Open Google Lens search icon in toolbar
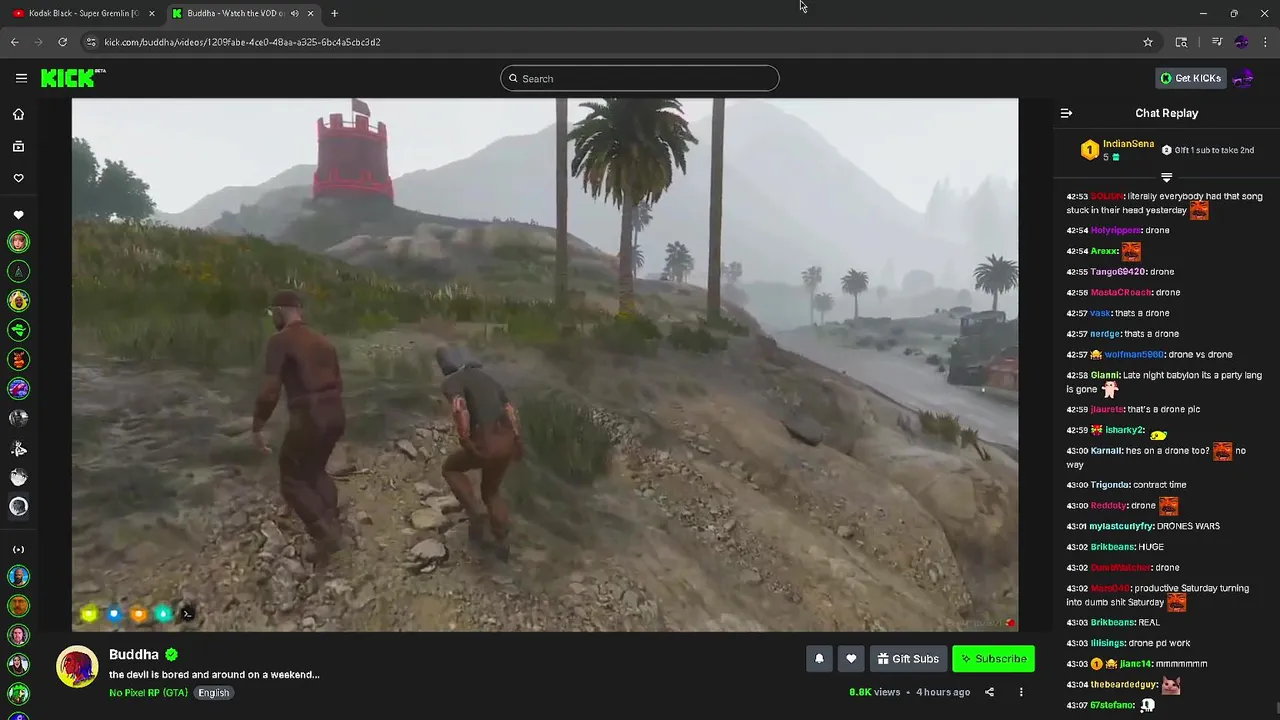The height and width of the screenshot is (720, 1280). [1181, 42]
